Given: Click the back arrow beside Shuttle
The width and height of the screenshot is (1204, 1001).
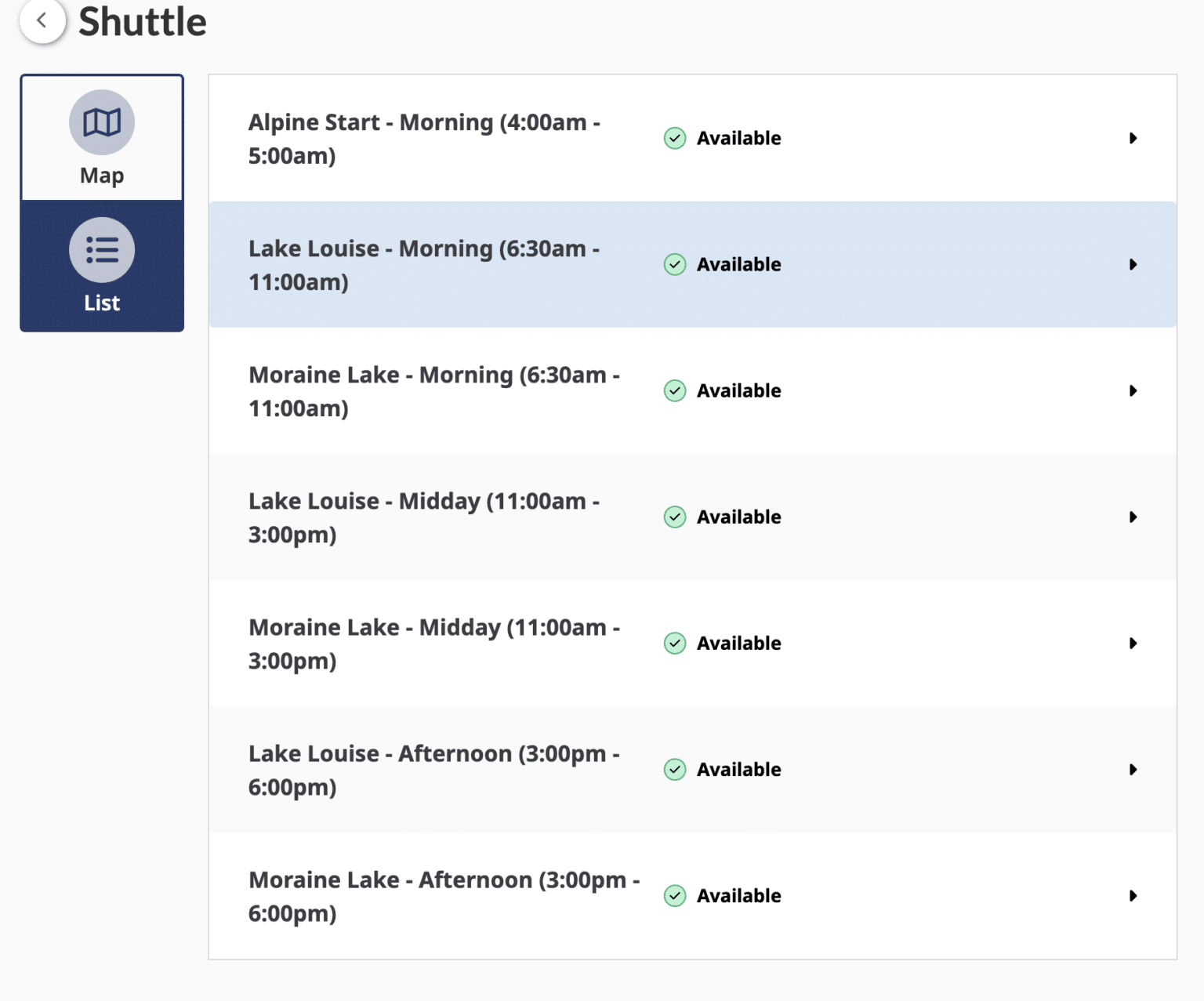Looking at the screenshot, I should pyautogui.click(x=43, y=21).
